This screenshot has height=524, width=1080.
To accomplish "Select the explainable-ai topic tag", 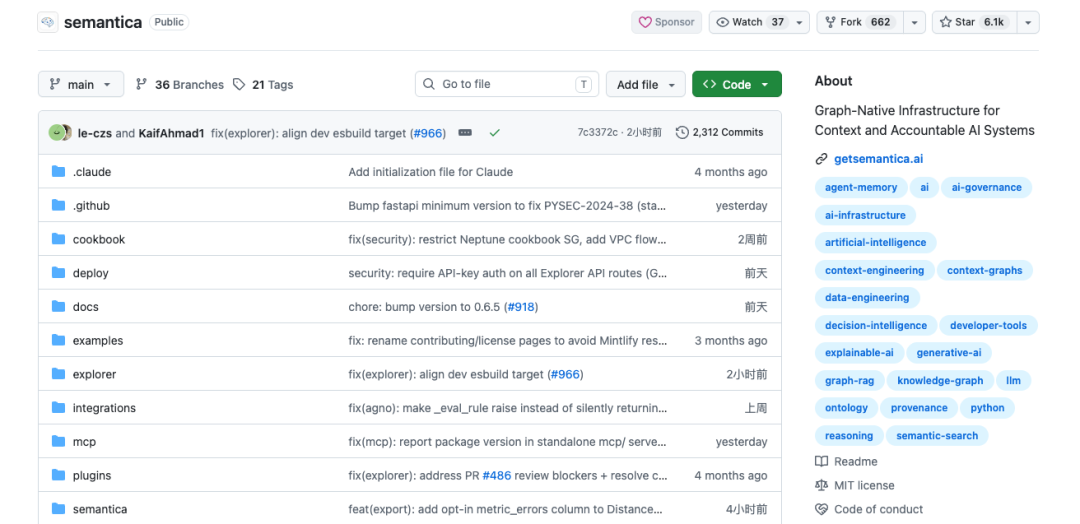I will click(x=859, y=353).
